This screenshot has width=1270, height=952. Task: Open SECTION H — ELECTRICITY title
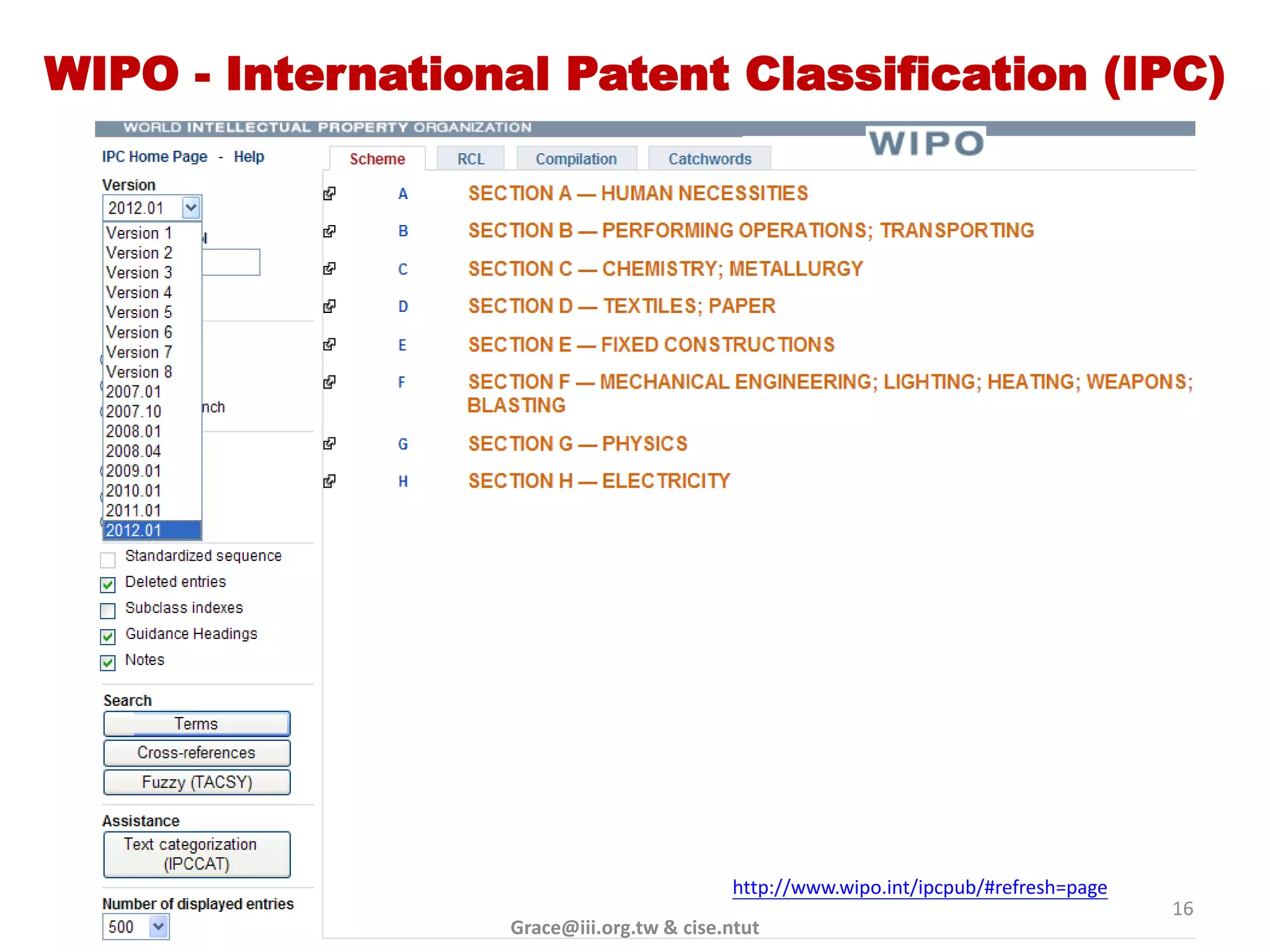(599, 481)
